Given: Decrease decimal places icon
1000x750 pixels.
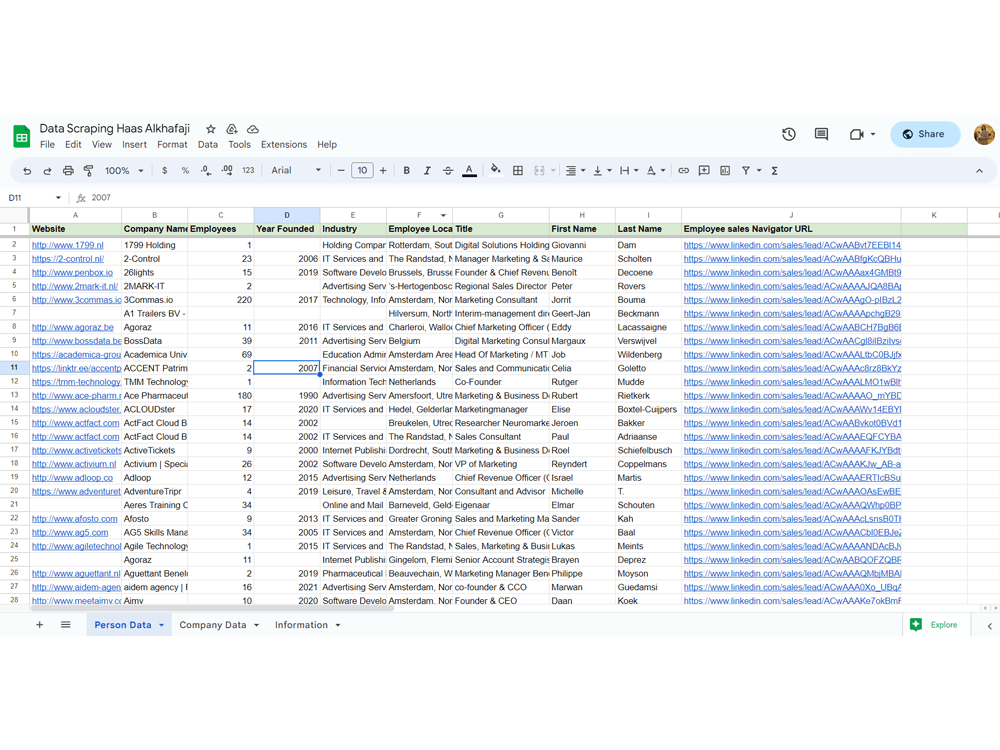Looking at the screenshot, I should click(x=205, y=171).
